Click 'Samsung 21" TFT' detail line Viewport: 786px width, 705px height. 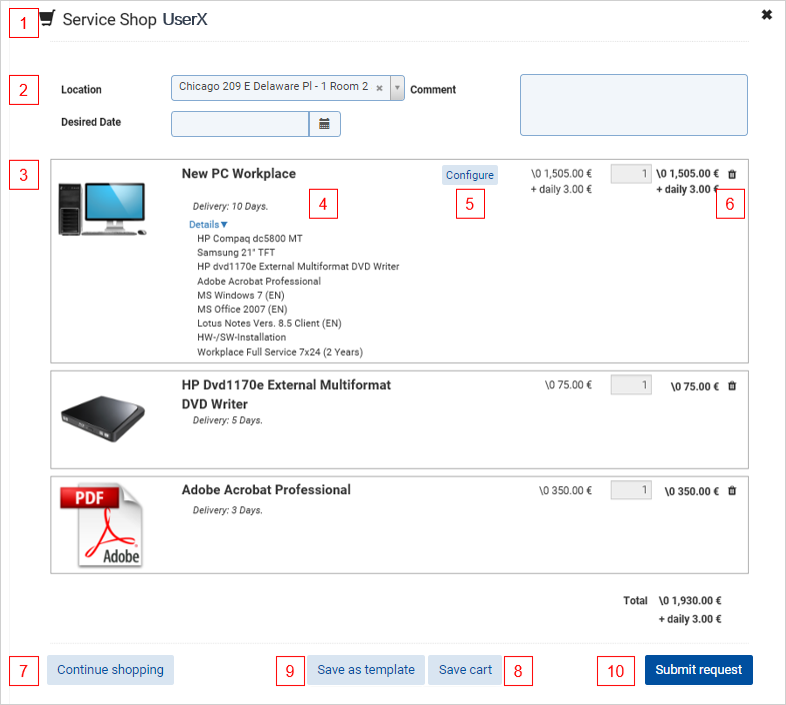tap(236, 253)
